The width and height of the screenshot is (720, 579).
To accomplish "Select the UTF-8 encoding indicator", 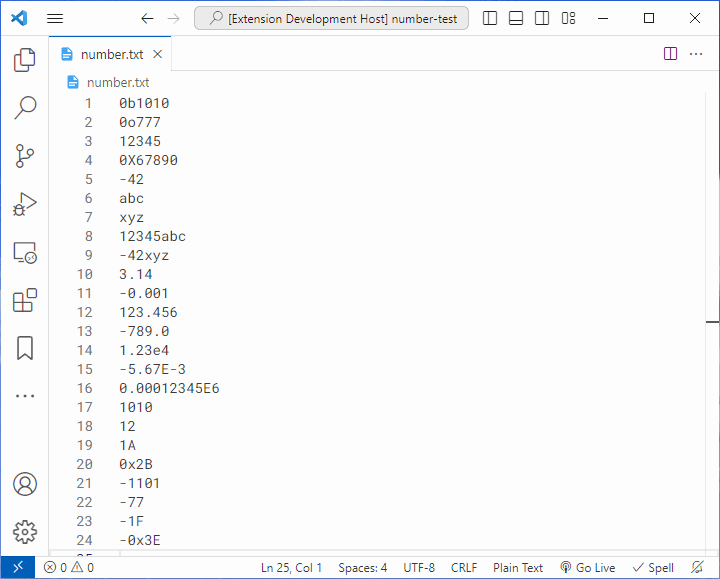I will point(419,568).
